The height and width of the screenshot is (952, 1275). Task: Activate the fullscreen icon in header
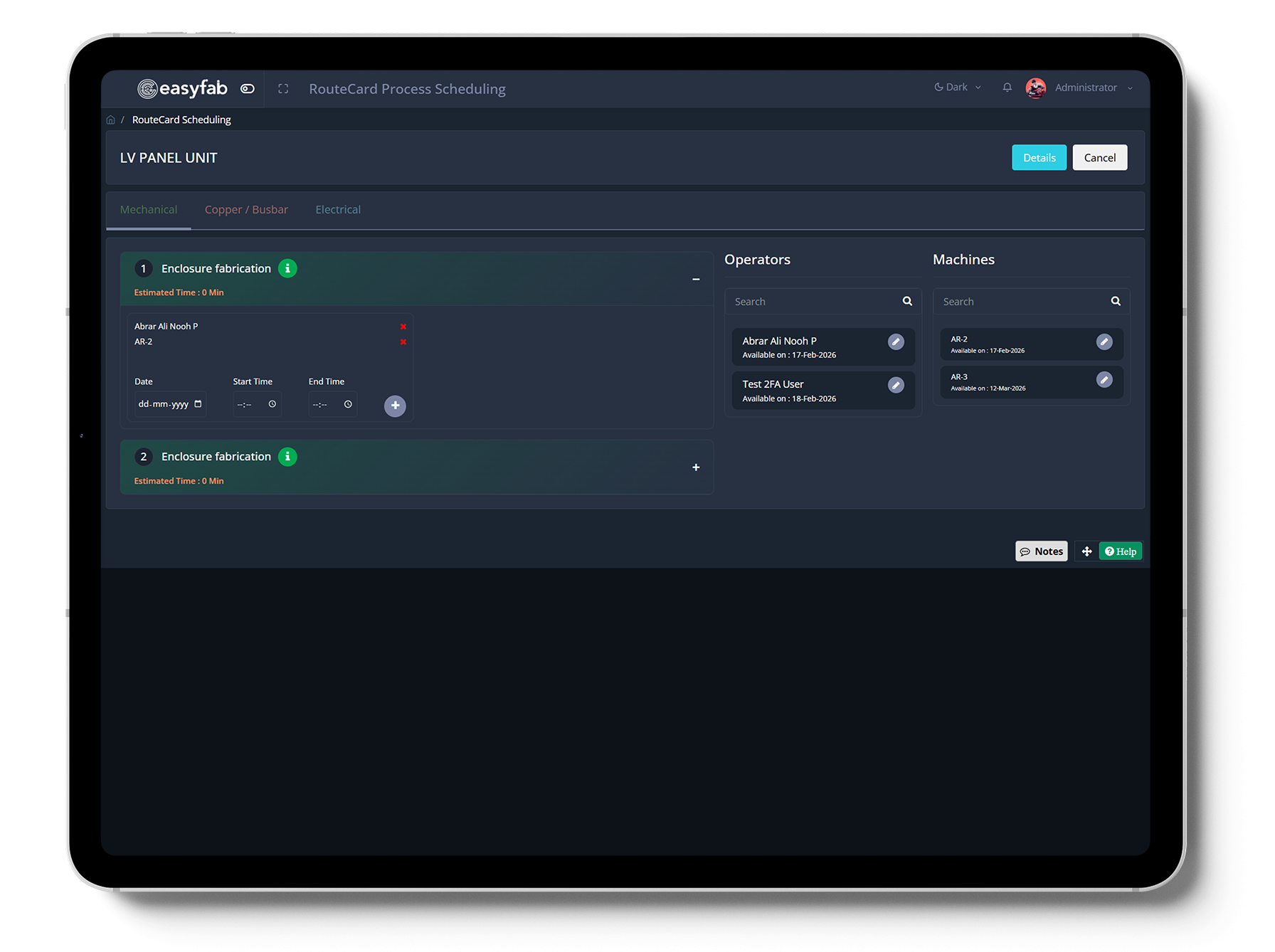[x=283, y=89]
